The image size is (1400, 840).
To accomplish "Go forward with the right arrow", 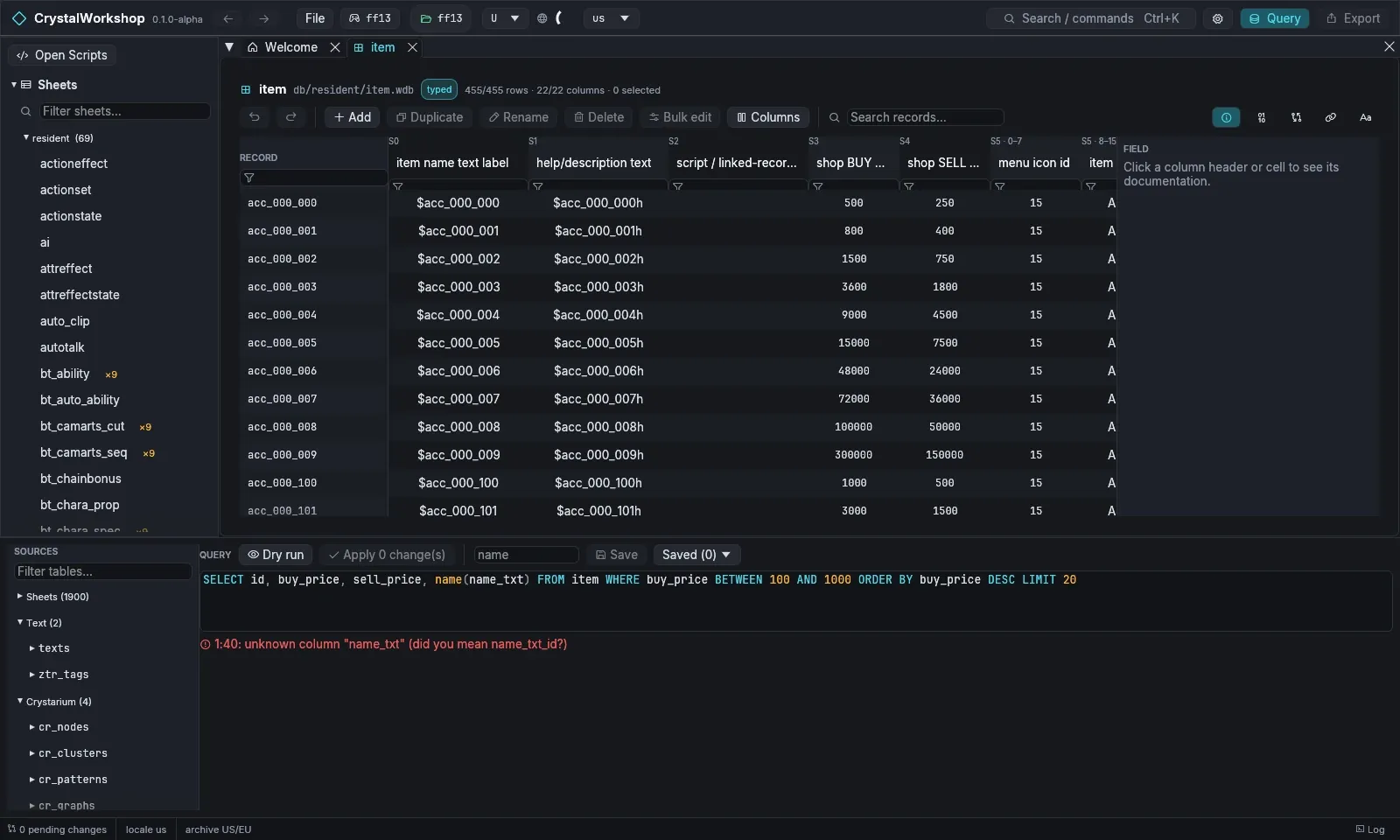I will [263, 18].
